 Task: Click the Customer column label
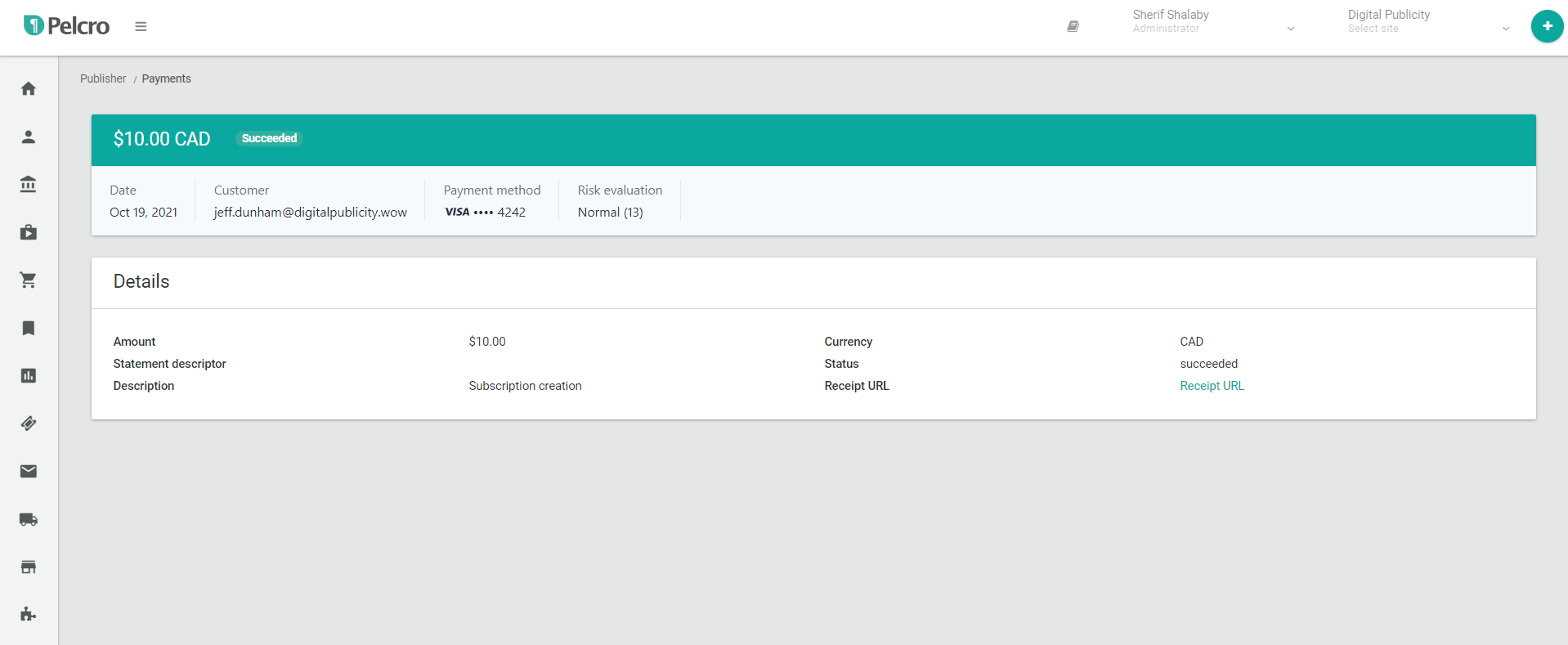pyautogui.click(x=241, y=190)
